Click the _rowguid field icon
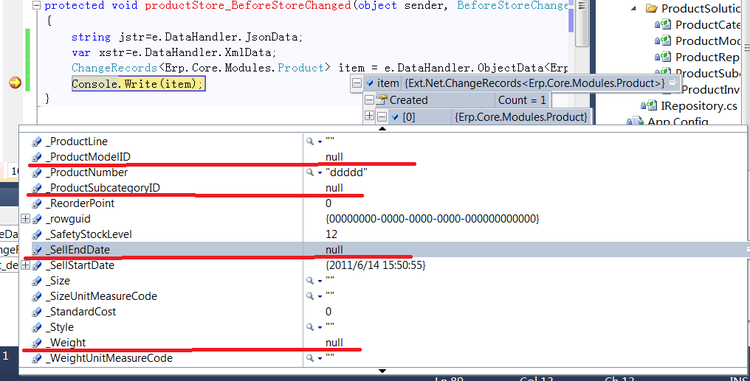750x381 pixels. (x=37, y=219)
